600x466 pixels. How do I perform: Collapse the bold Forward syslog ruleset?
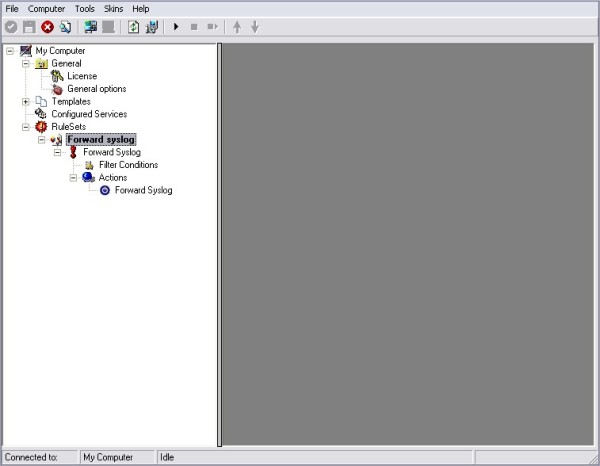pyautogui.click(x=41, y=140)
